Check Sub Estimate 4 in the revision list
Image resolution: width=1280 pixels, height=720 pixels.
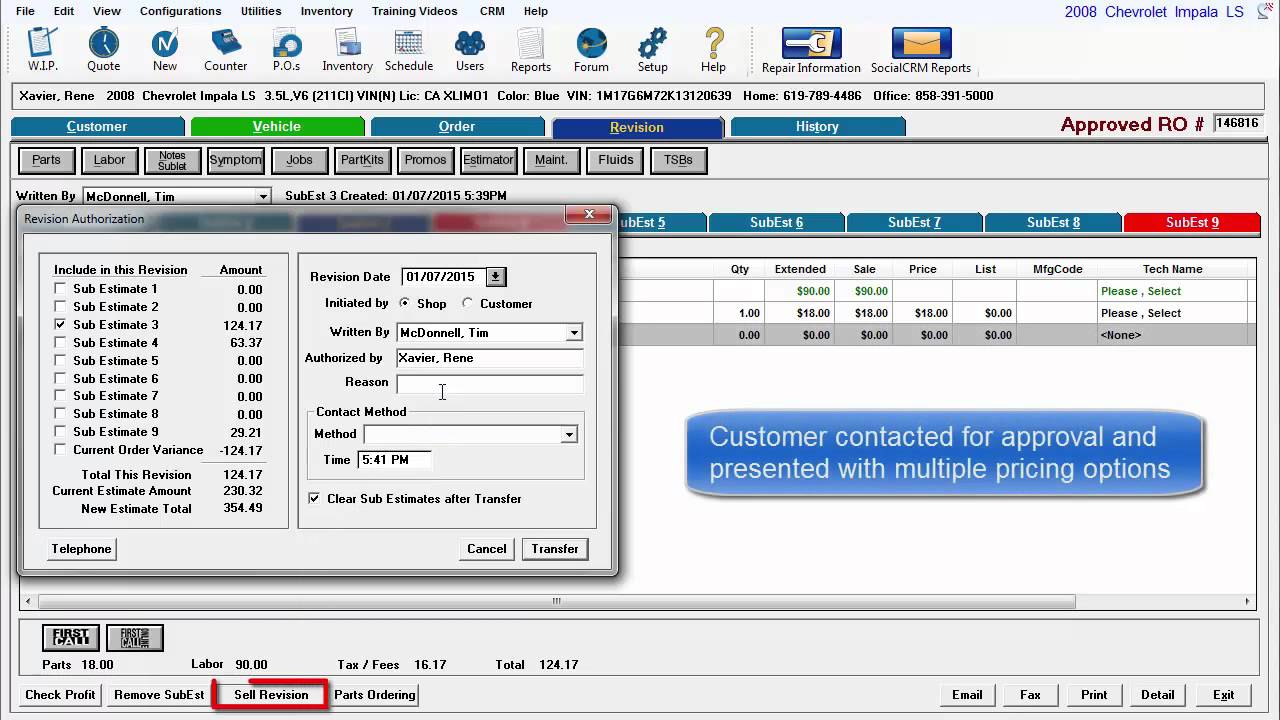[58, 343]
